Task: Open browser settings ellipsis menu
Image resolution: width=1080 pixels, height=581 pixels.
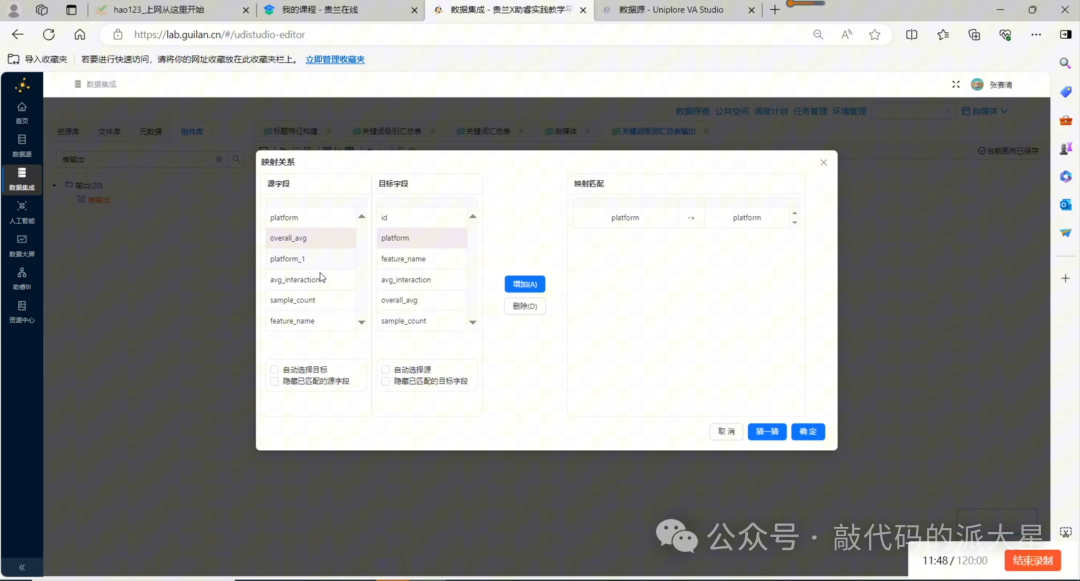Action: tap(1036, 34)
